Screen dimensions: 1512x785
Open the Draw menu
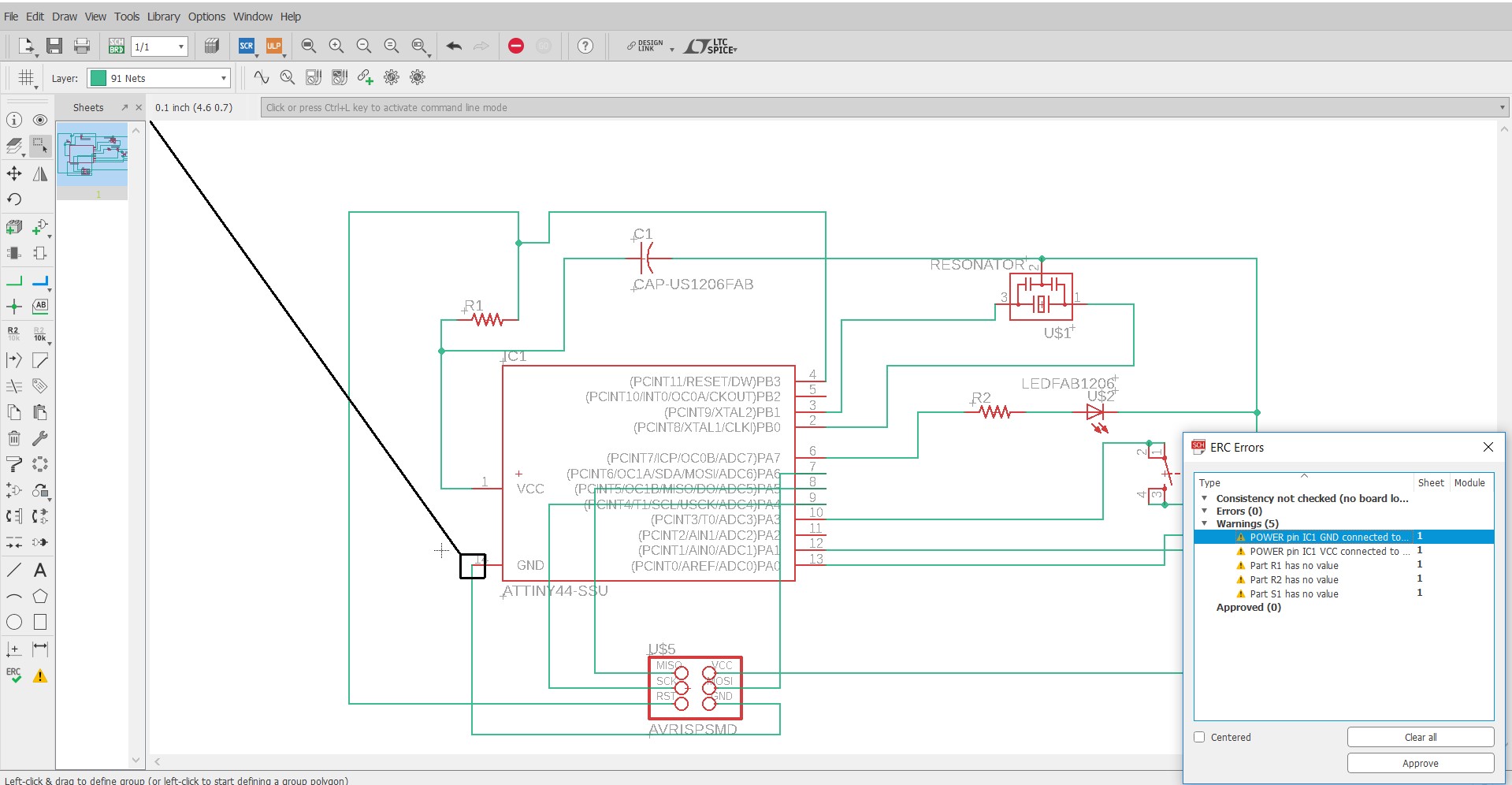click(65, 17)
